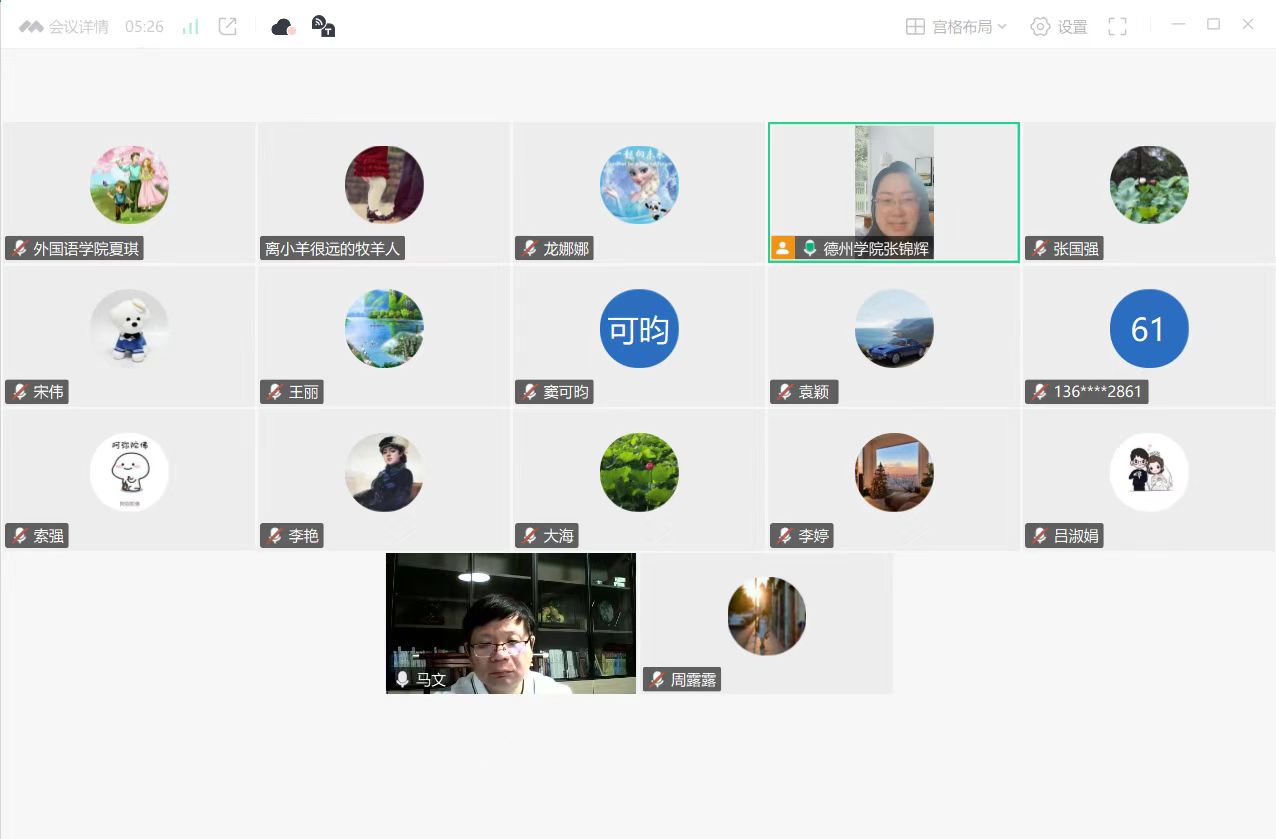Click the 外国语学院夏琪 avatar picture
This screenshot has width=1276, height=839.
coord(129,185)
